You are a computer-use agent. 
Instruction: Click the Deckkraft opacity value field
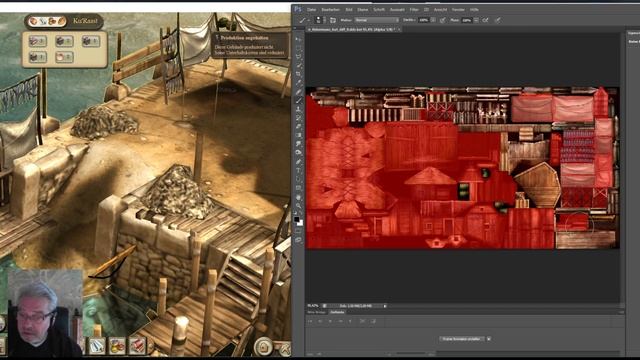[x=423, y=20]
